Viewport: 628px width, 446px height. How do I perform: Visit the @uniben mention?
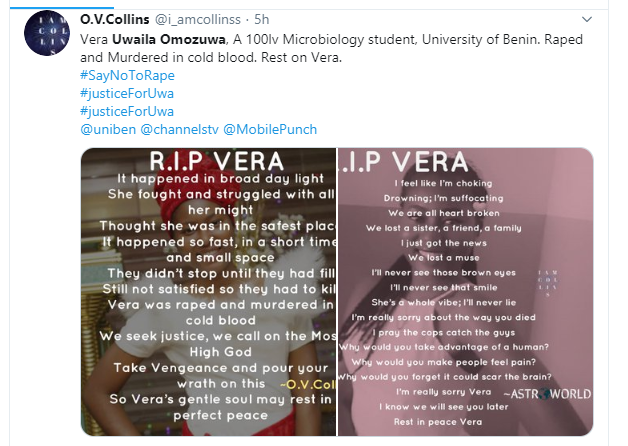pos(108,129)
